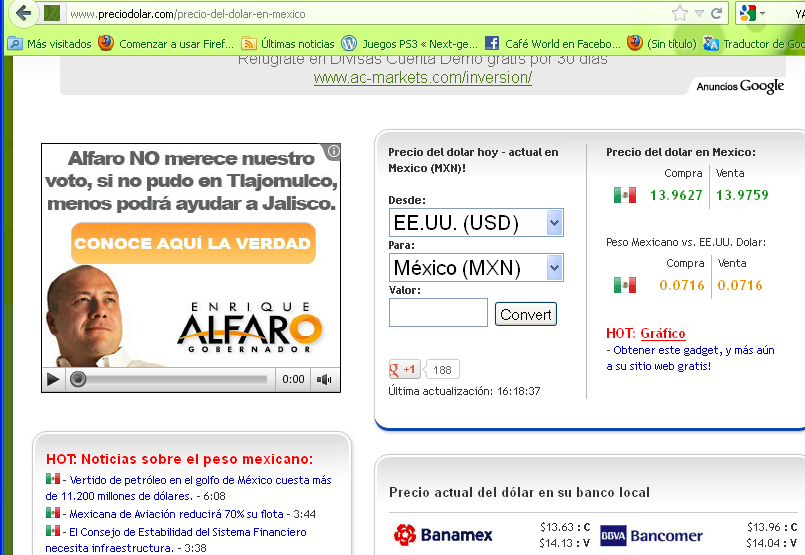805x555 pixels.
Task: Click the Convert button
Action: [526, 314]
